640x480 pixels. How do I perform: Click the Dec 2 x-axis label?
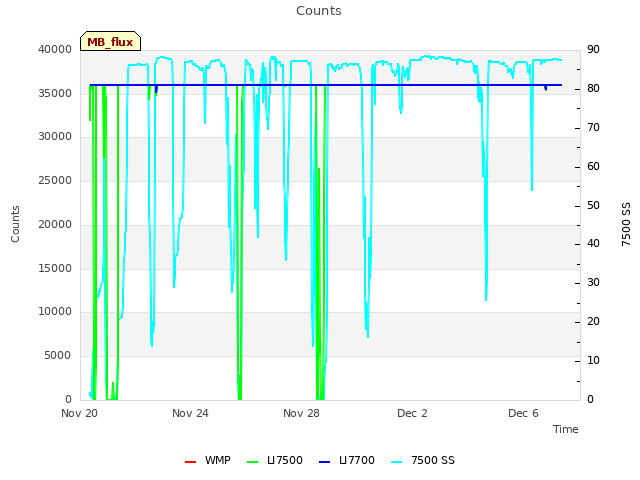click(412, 413)
